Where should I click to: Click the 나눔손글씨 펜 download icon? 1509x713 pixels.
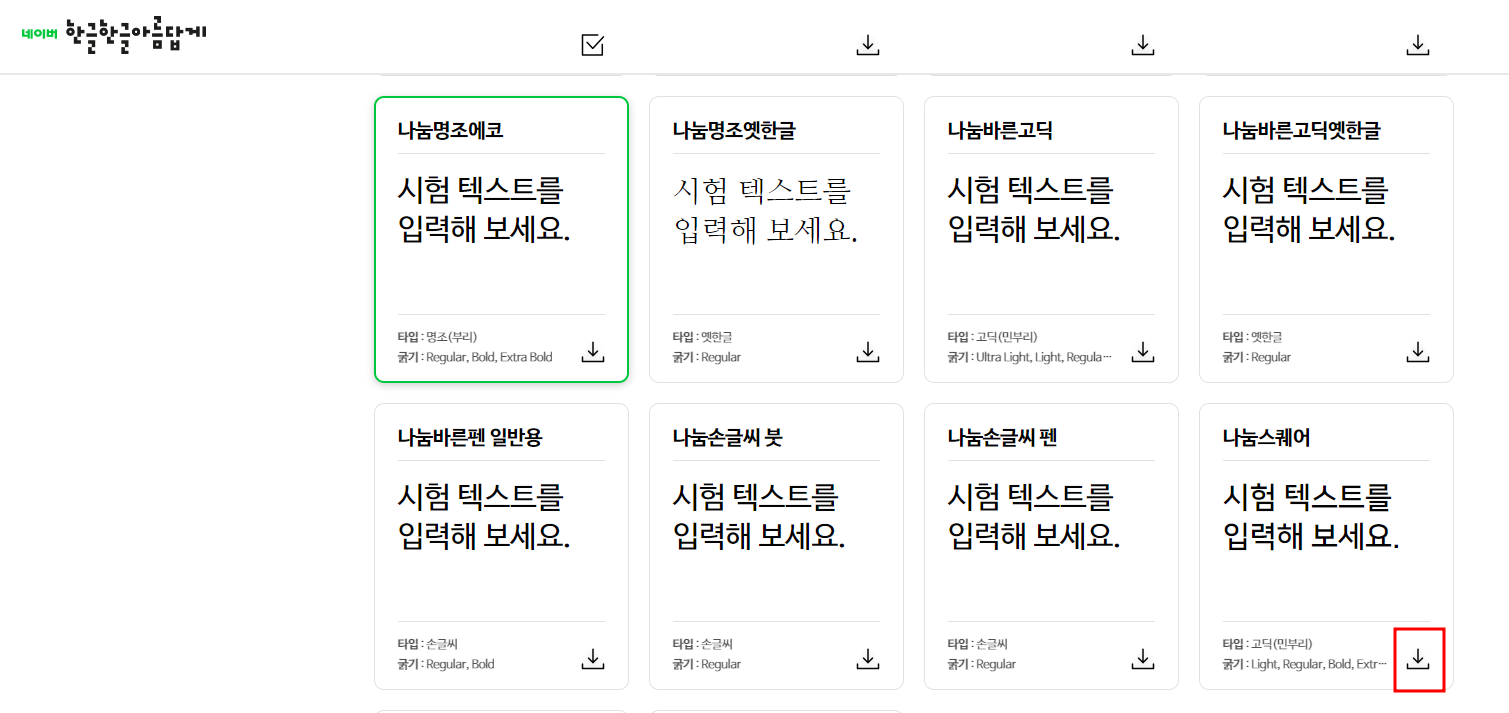1142,659
